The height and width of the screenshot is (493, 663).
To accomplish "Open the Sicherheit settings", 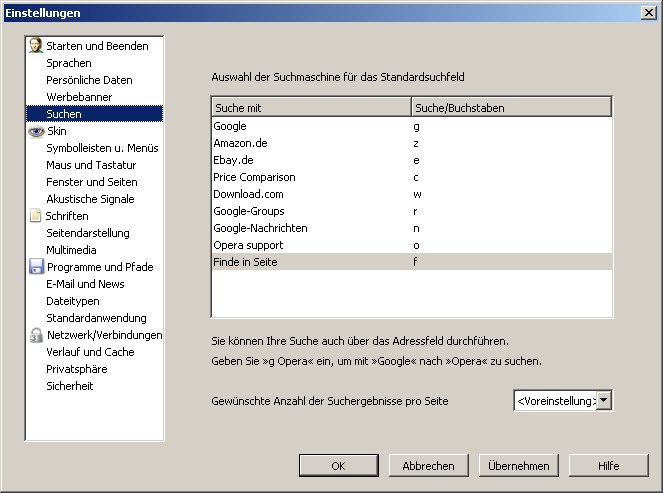I will click(70, 386).
